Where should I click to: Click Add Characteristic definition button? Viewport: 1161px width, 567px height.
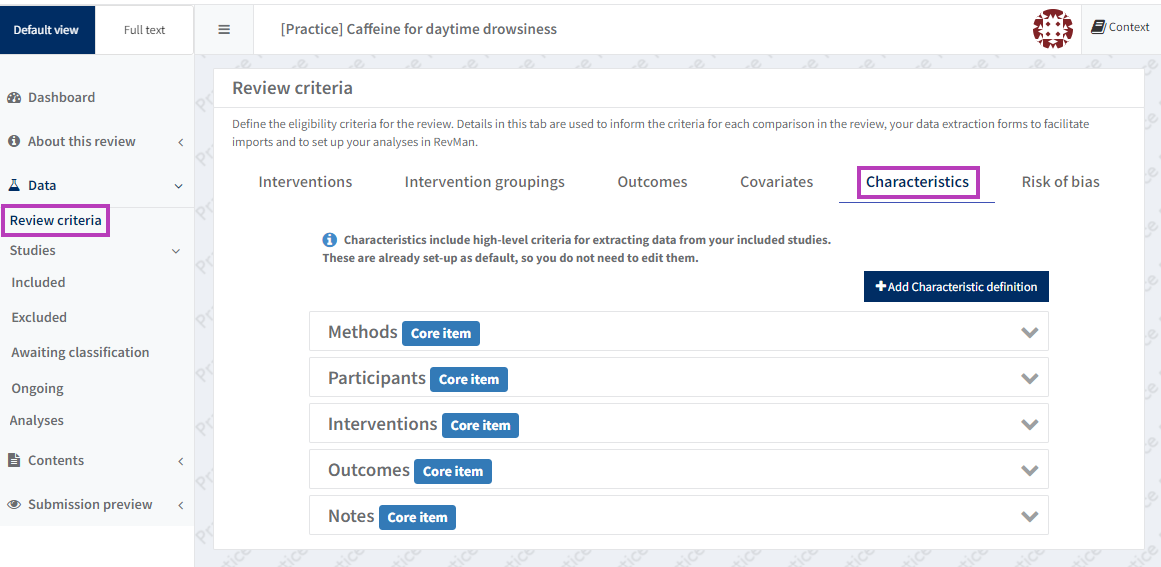point(956,286)
